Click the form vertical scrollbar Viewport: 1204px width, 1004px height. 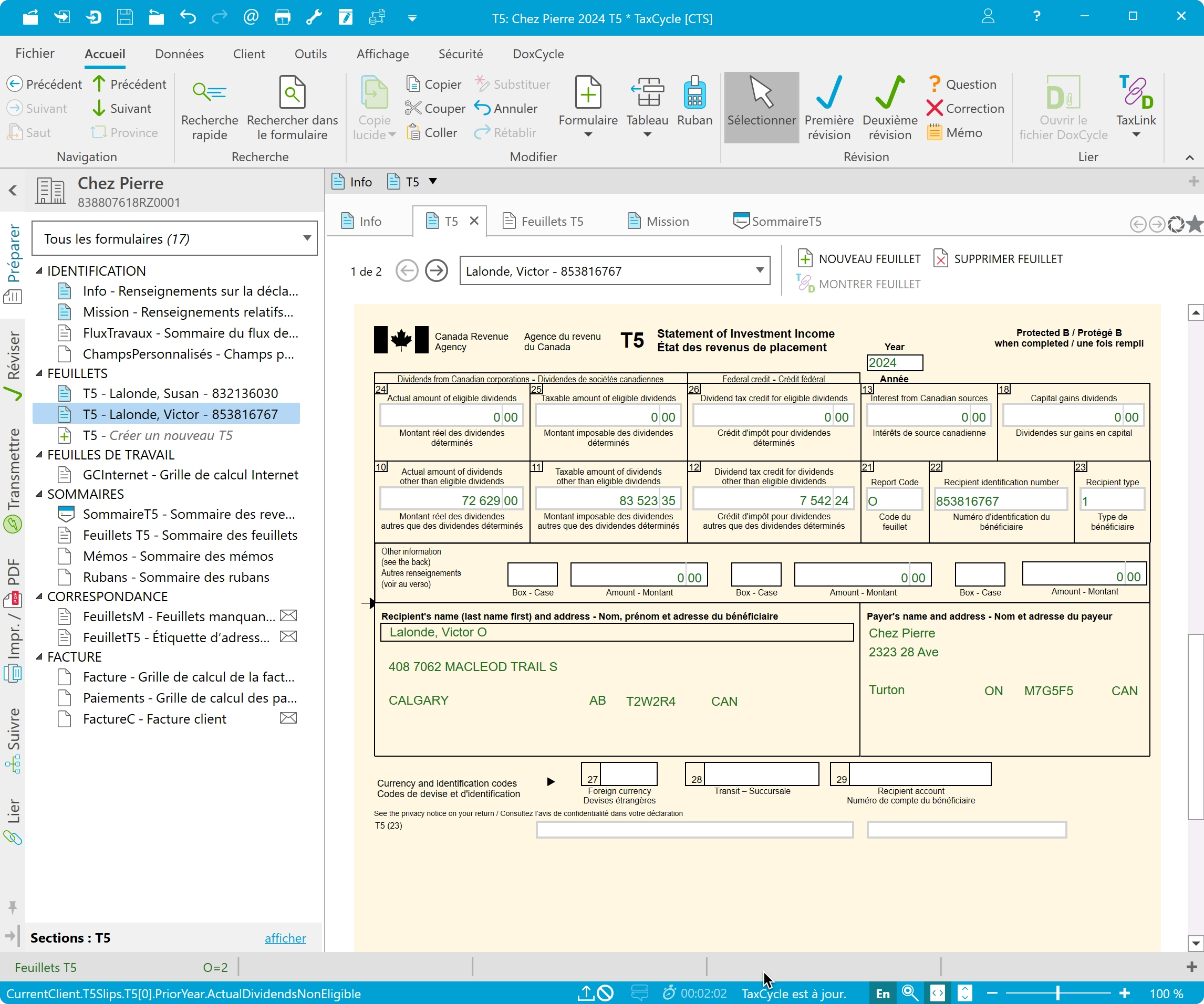1195,727
